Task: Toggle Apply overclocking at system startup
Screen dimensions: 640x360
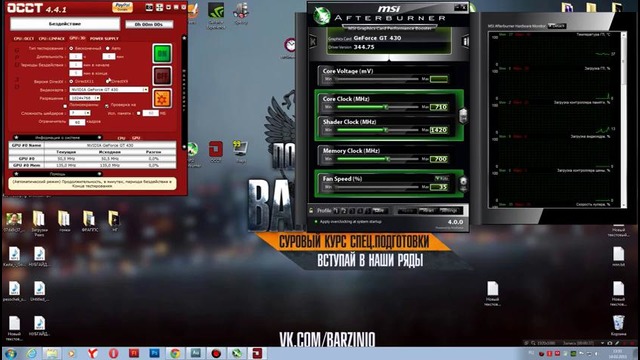Action: tap(349, 222)
